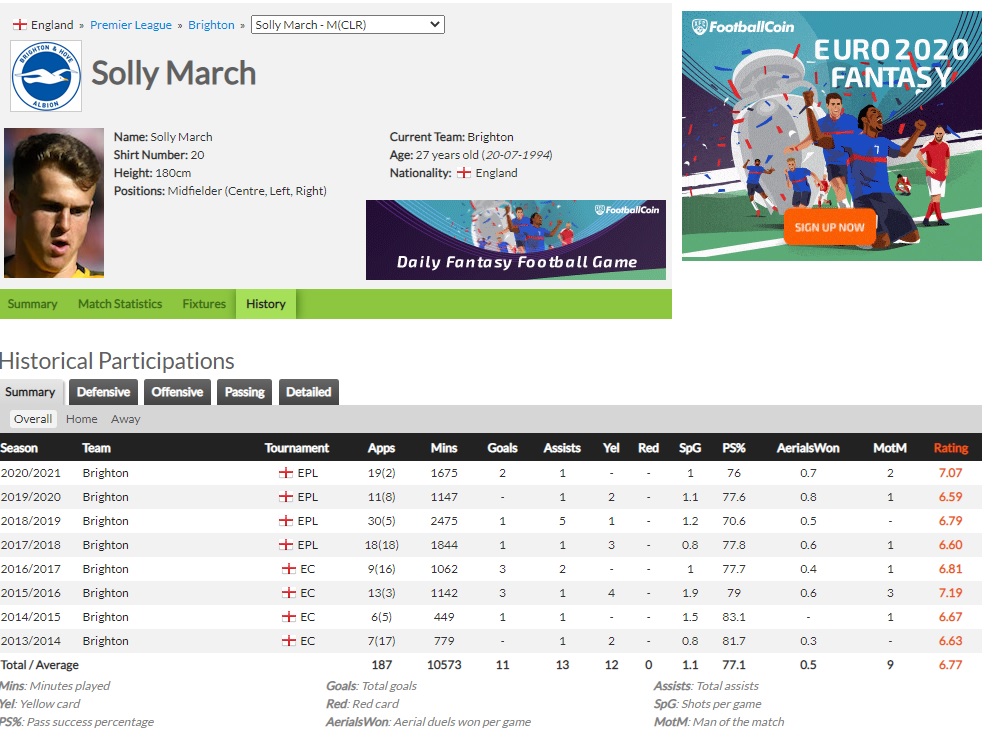Image resolution: width=994 pixels, height=738 pixels.
Task: Switch to the Summary player tab
Action: [x=32, y=304]
